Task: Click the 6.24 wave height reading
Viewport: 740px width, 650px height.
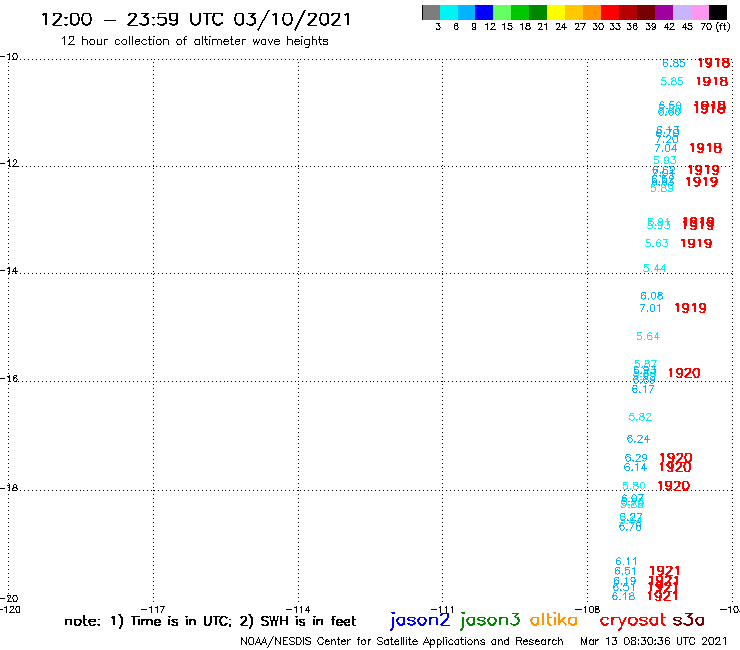Action: pos(638,439)
